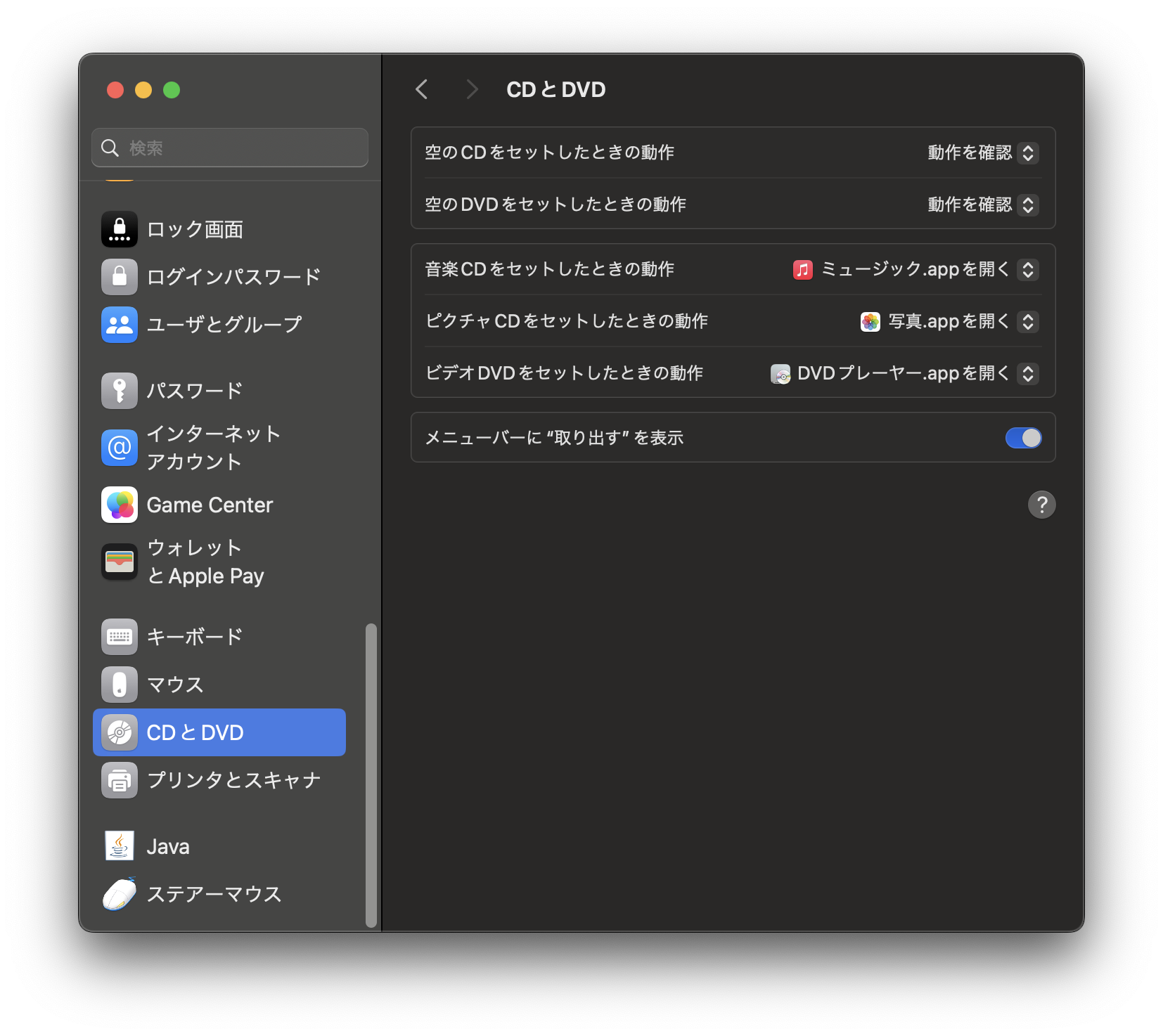
Task: Click the 音楽CDをセットしたときの動作 label
Action: click(550, 269)
